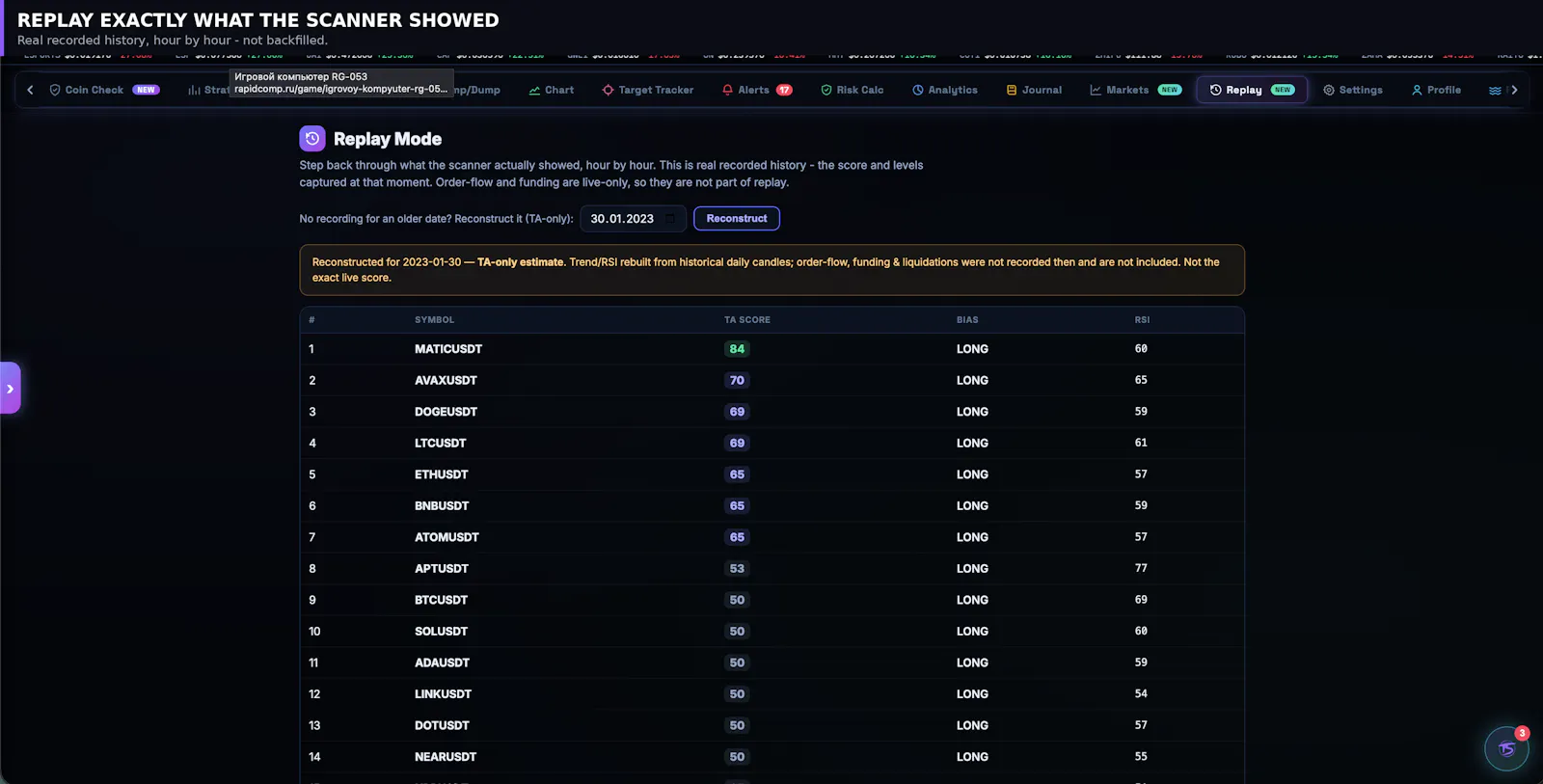Select the BNBUSDT symbol

click(442, 506)
